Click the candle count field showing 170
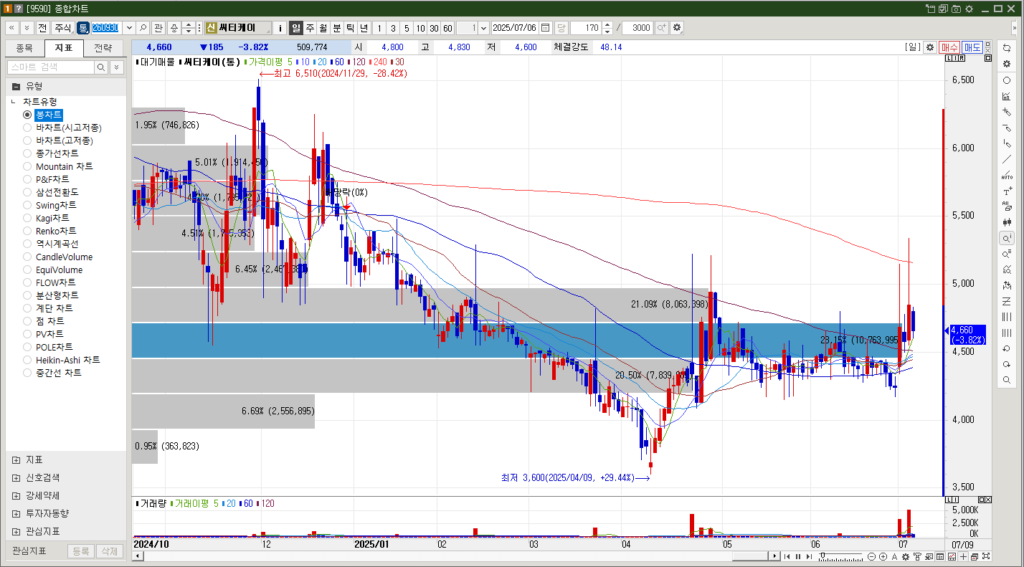1024x567 pixels. point(586,28)
